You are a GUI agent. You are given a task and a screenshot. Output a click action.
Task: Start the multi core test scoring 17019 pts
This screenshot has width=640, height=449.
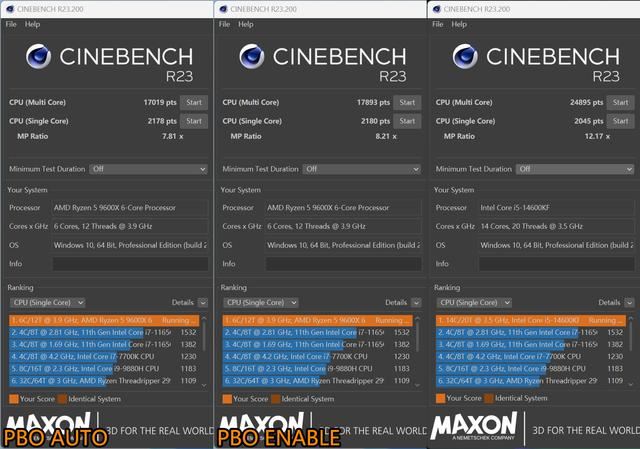tap(194, 102)
